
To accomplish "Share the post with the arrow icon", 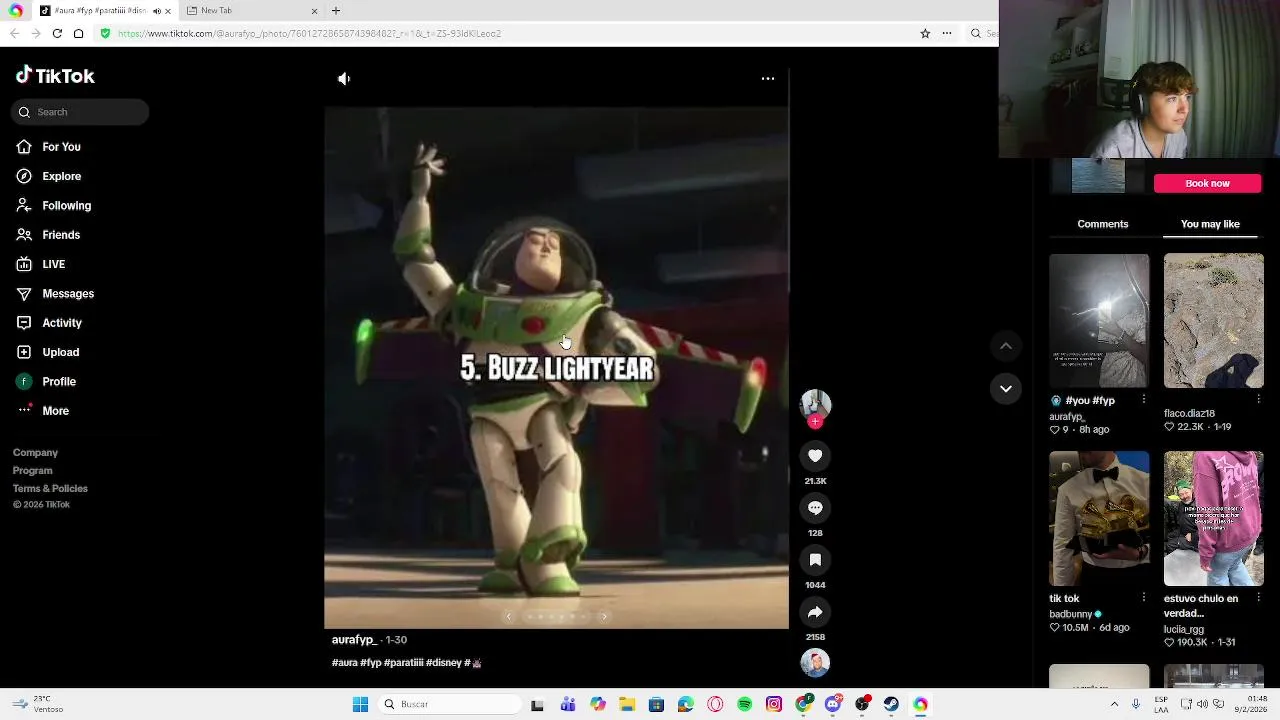I will click(815, 612).
